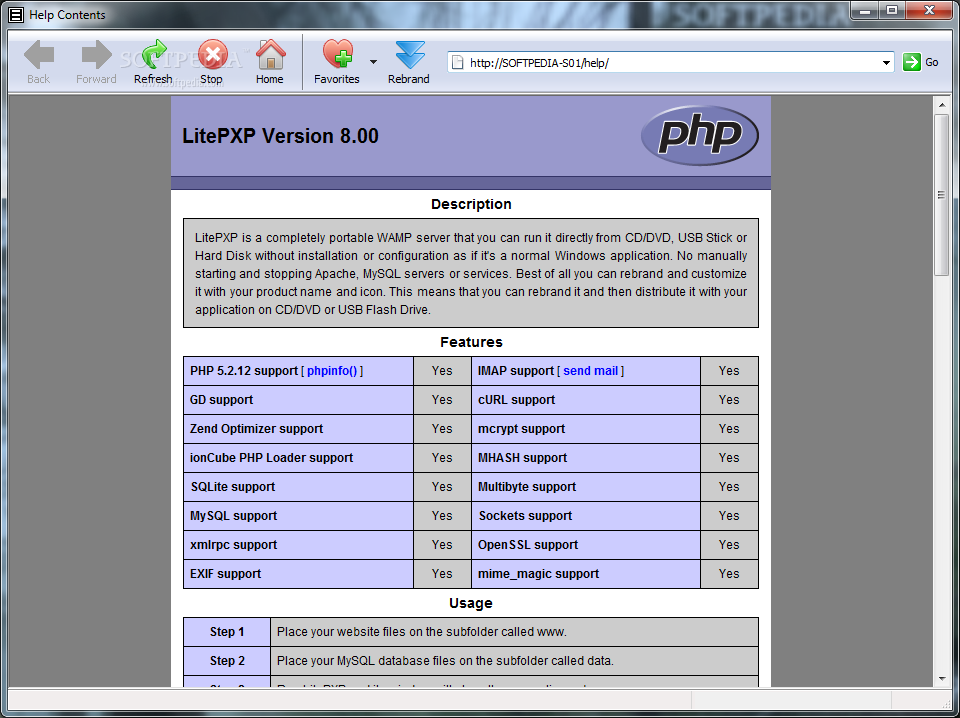This screenshot has height=718, width=960.
Task: Click inside the URL address field
Action: pyautogui.click(x=670, y=62)
